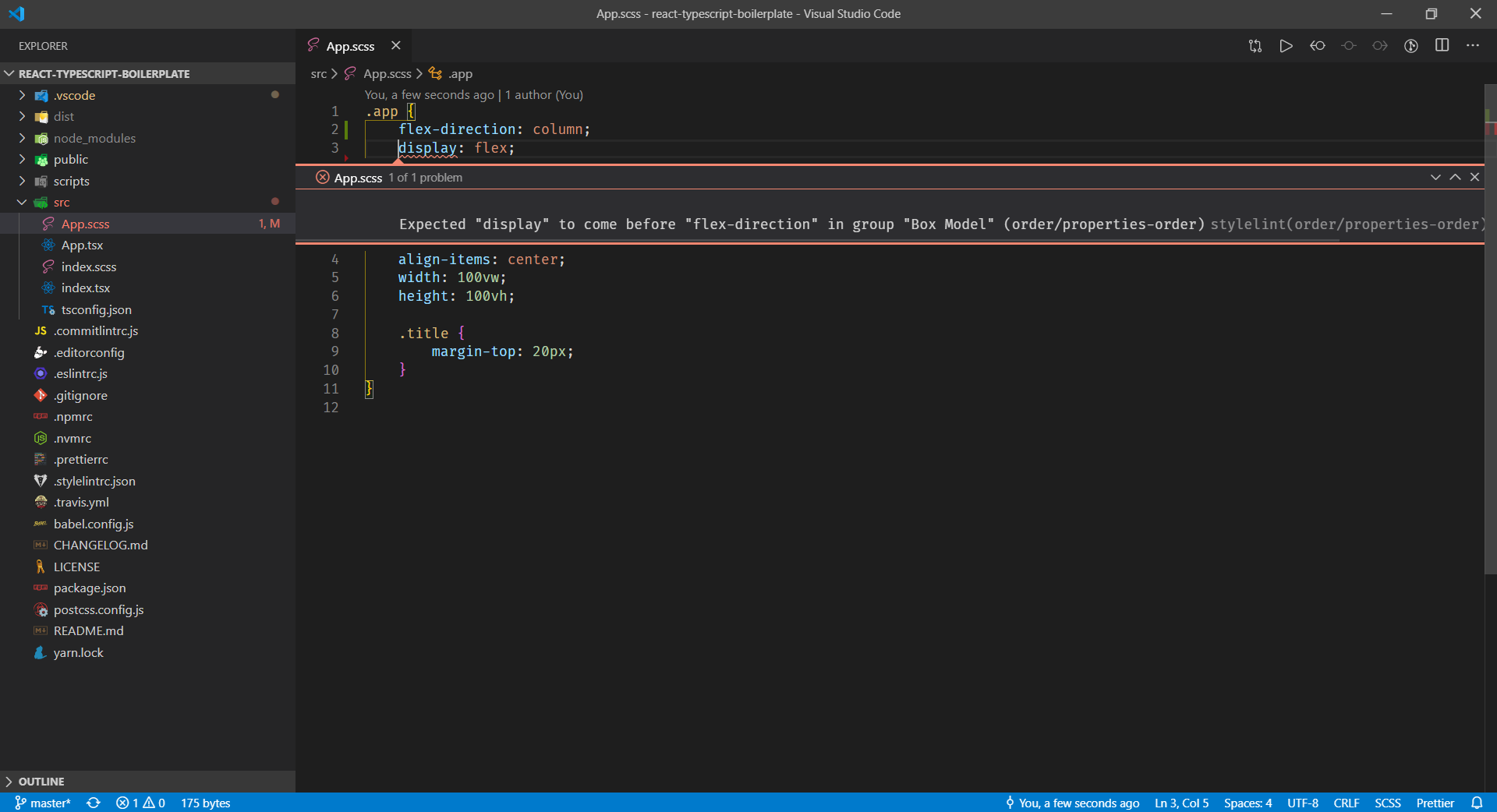Click the git blame code lens above line 1
Viewport: 1497px width, 812px height.
tap(474, 94)
